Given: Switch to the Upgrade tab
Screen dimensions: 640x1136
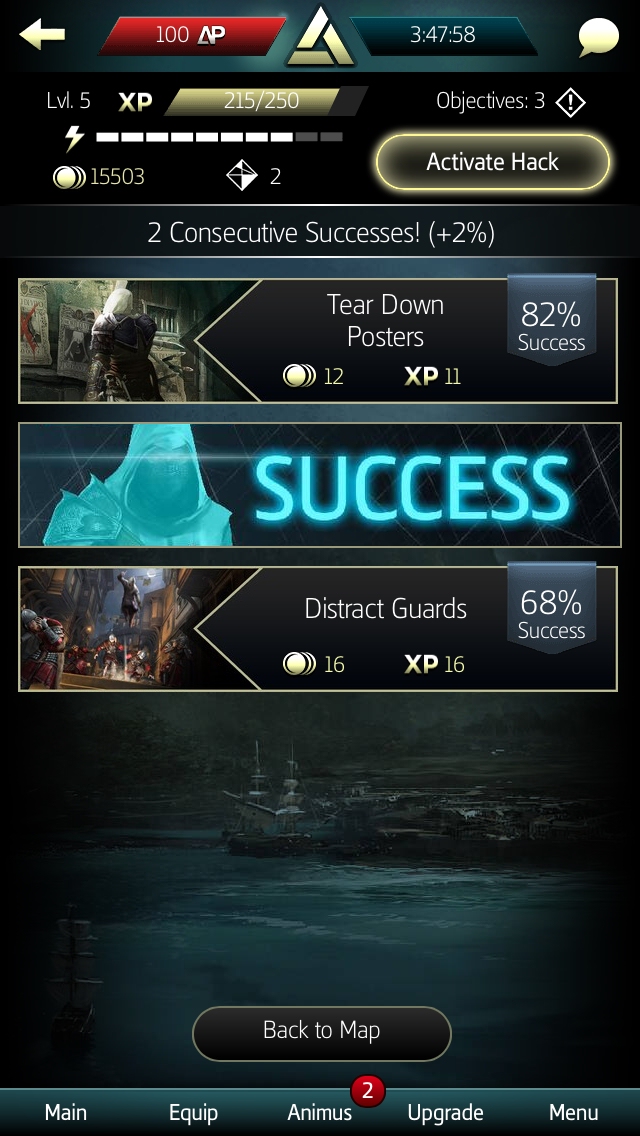Looking at the screenshot, I should (x=445, y=1112).
